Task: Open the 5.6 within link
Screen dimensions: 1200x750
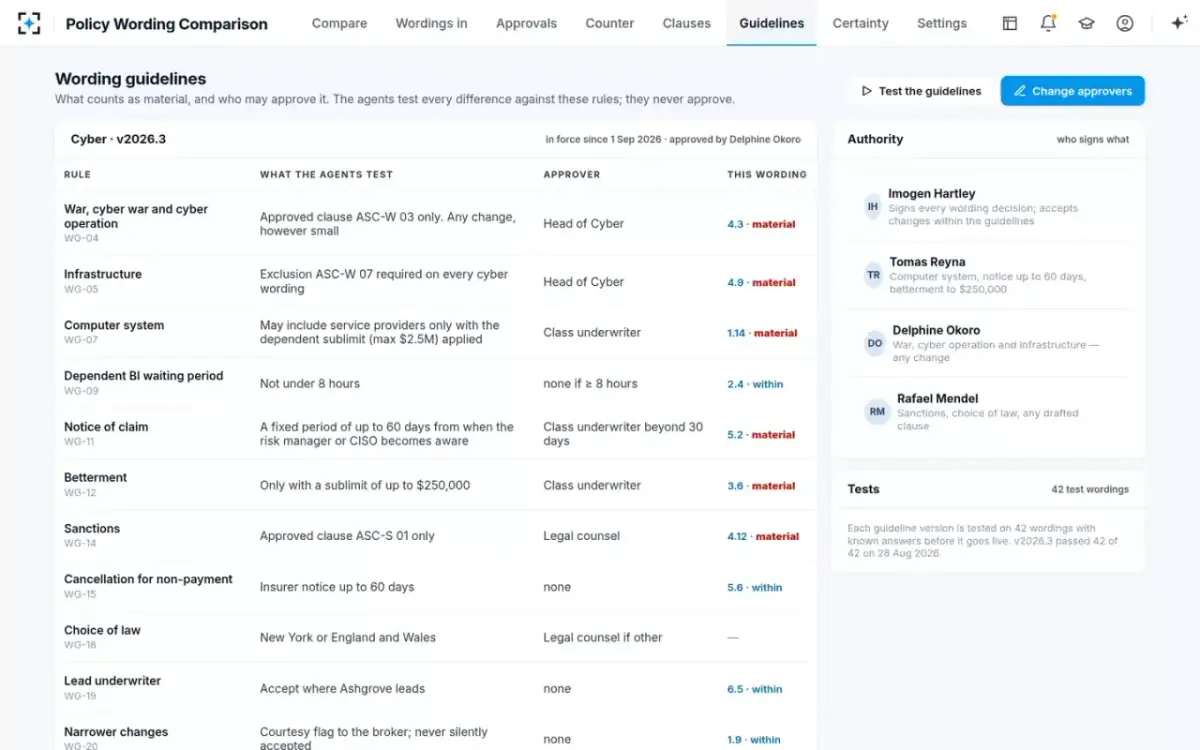Action: coord(755,587)
